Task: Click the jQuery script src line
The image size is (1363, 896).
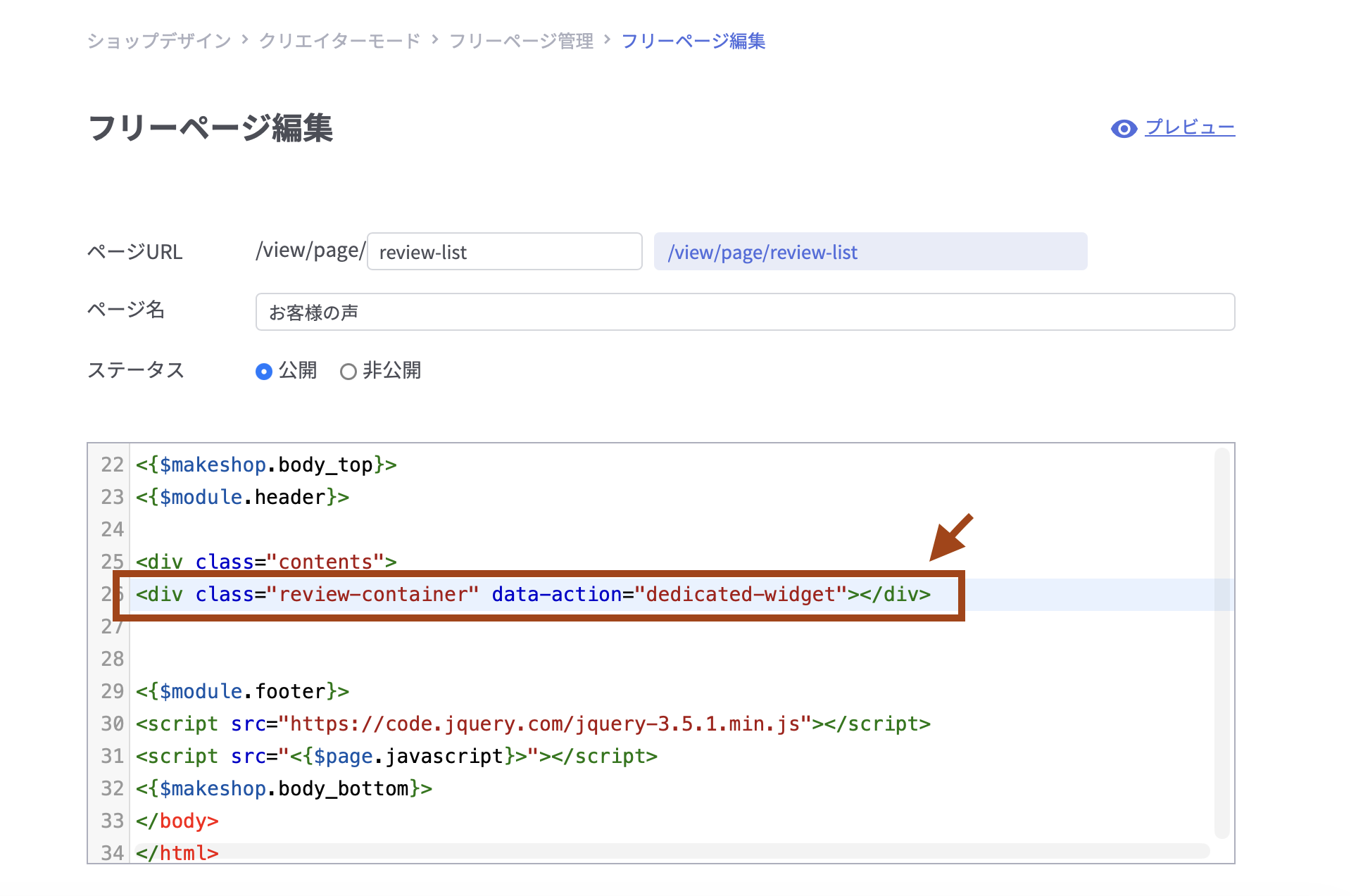Action: point(533,724)
